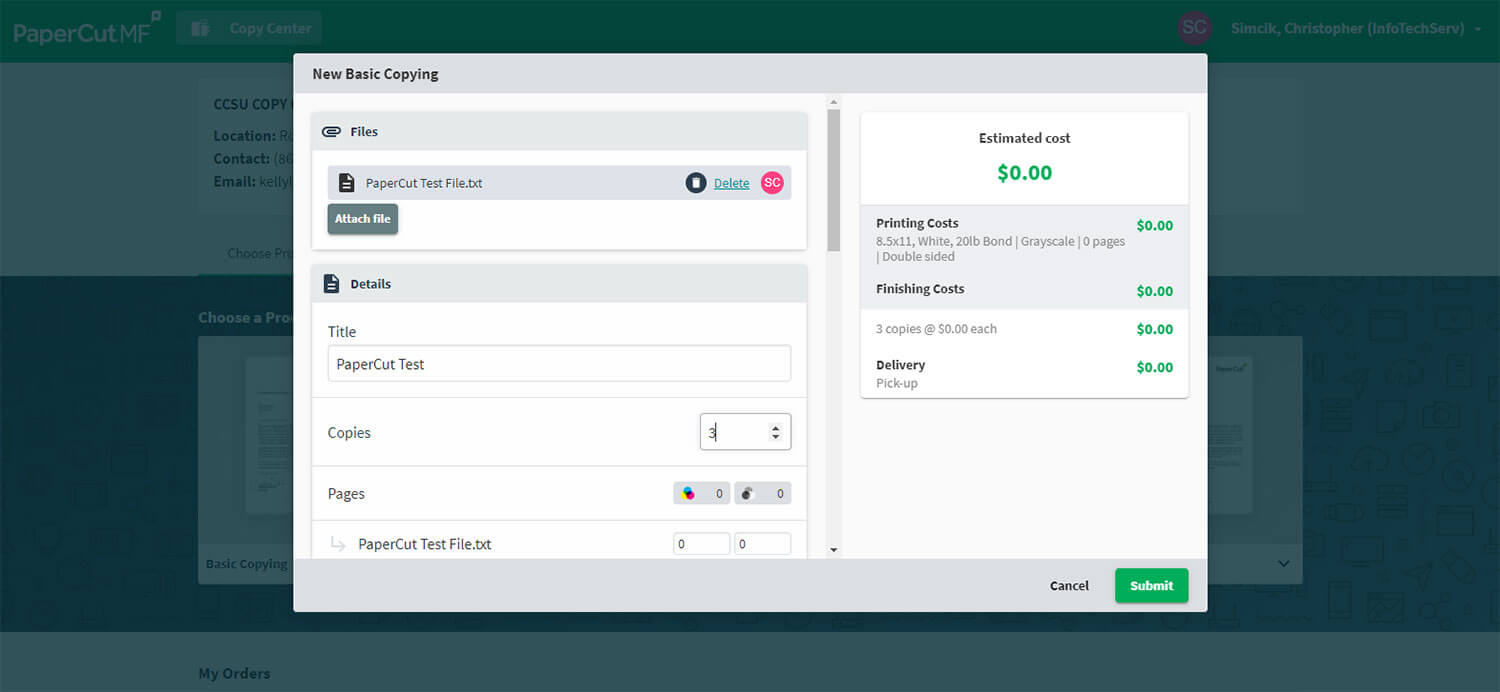Click the scrollbar down arrow in dialog
1500x692 pixels.
click(x=834, y=550)
